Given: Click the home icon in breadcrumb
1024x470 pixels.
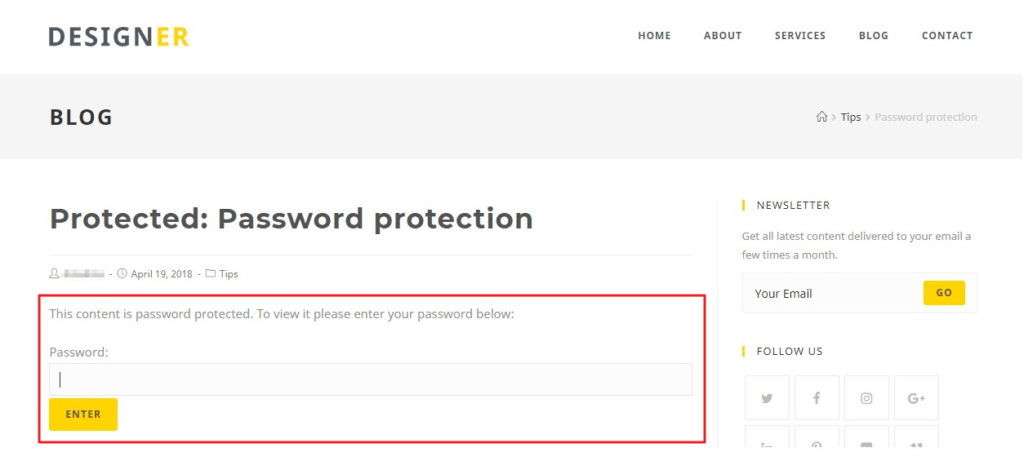Looking at the screenshot, I should coord(822,117).
